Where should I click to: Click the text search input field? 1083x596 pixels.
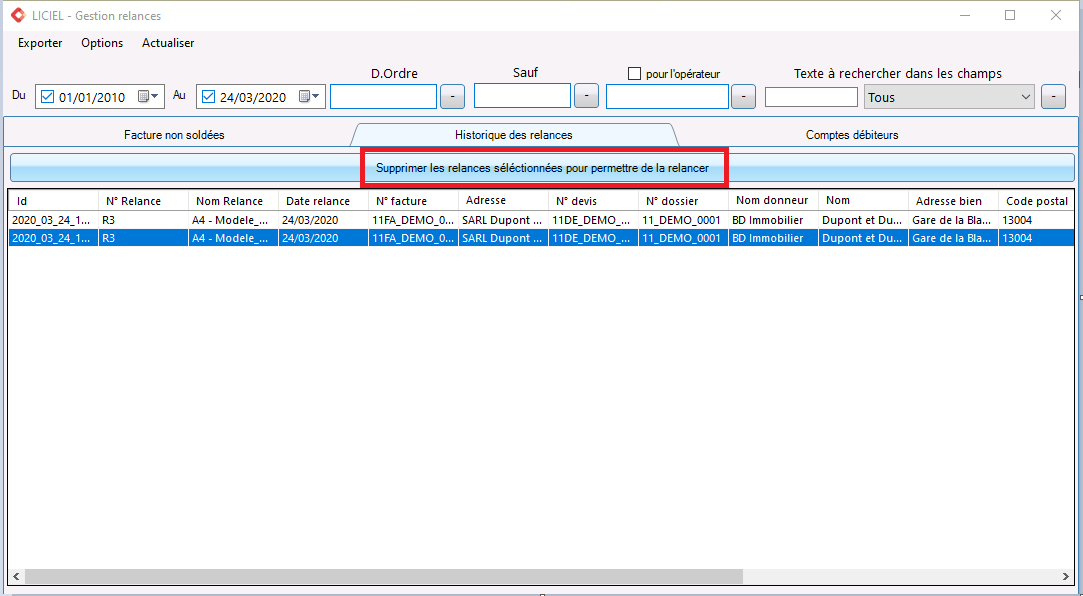coord(811,97)
